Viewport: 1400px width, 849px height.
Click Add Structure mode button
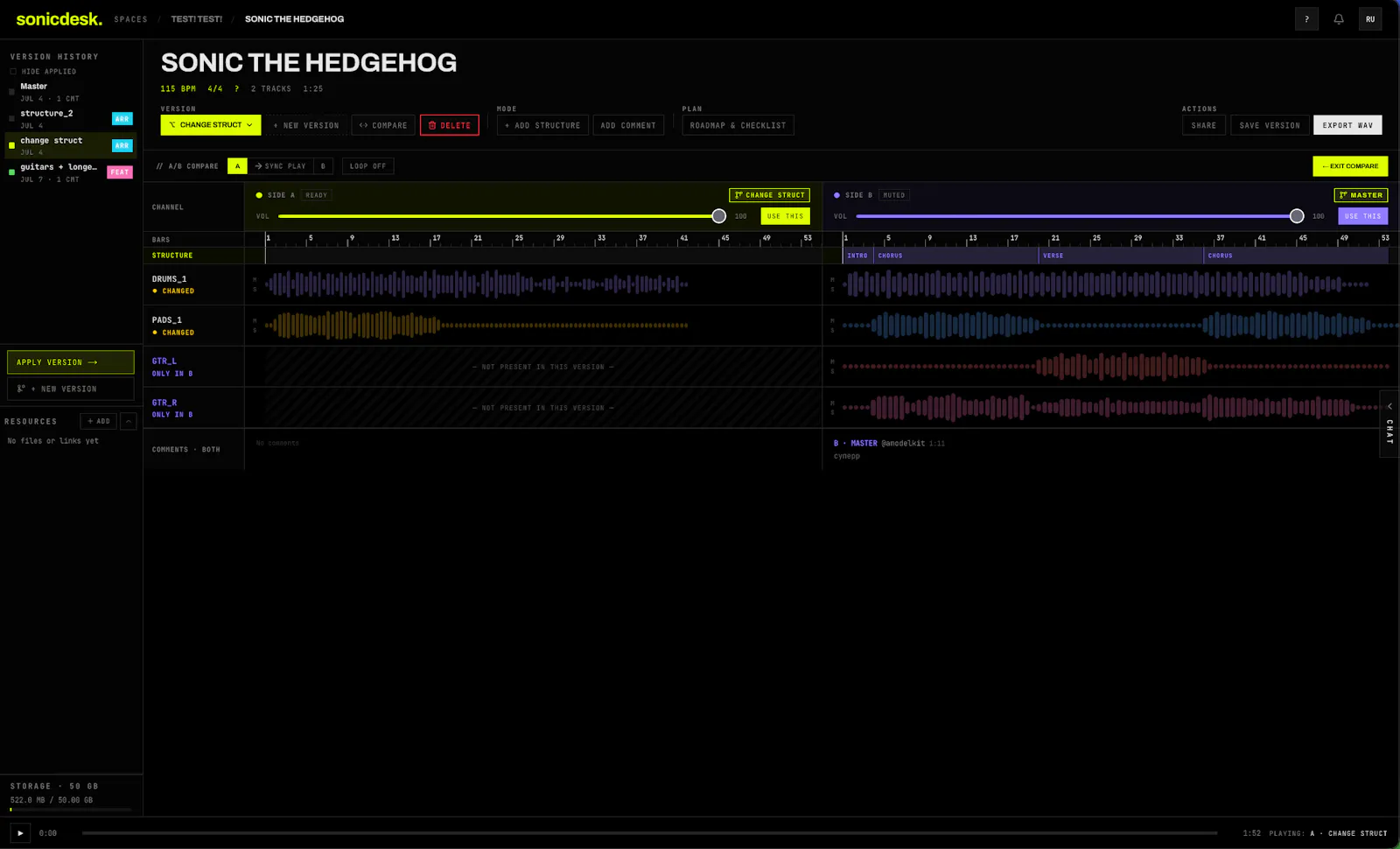click(542, 125)
